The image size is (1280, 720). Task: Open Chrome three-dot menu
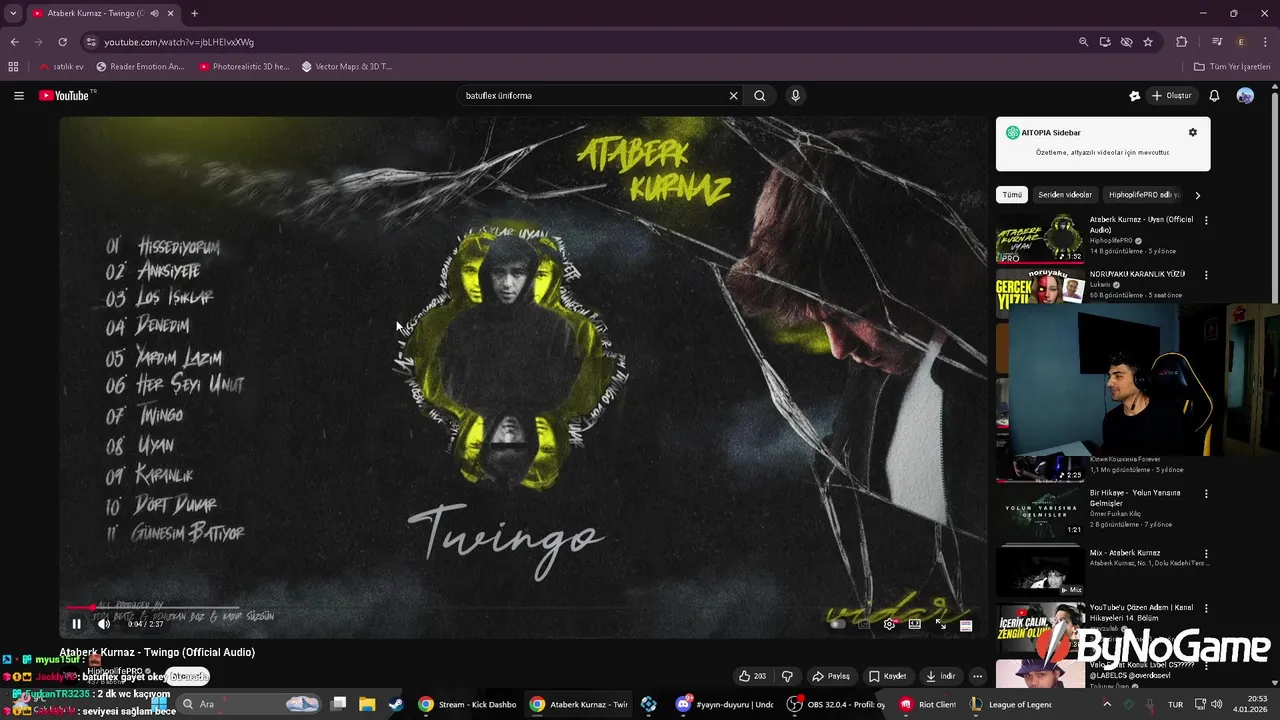(1264, 42)
